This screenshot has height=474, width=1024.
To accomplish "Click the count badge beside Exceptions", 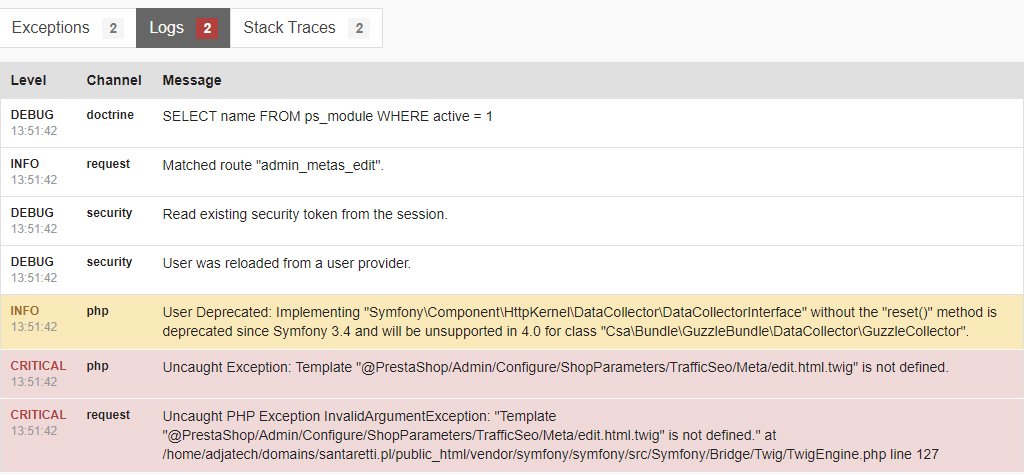I will click(113, 29).
